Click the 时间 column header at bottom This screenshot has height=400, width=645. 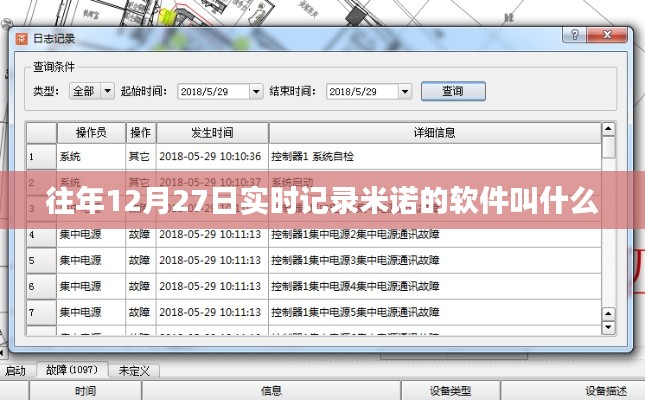[x=85, y=390]
